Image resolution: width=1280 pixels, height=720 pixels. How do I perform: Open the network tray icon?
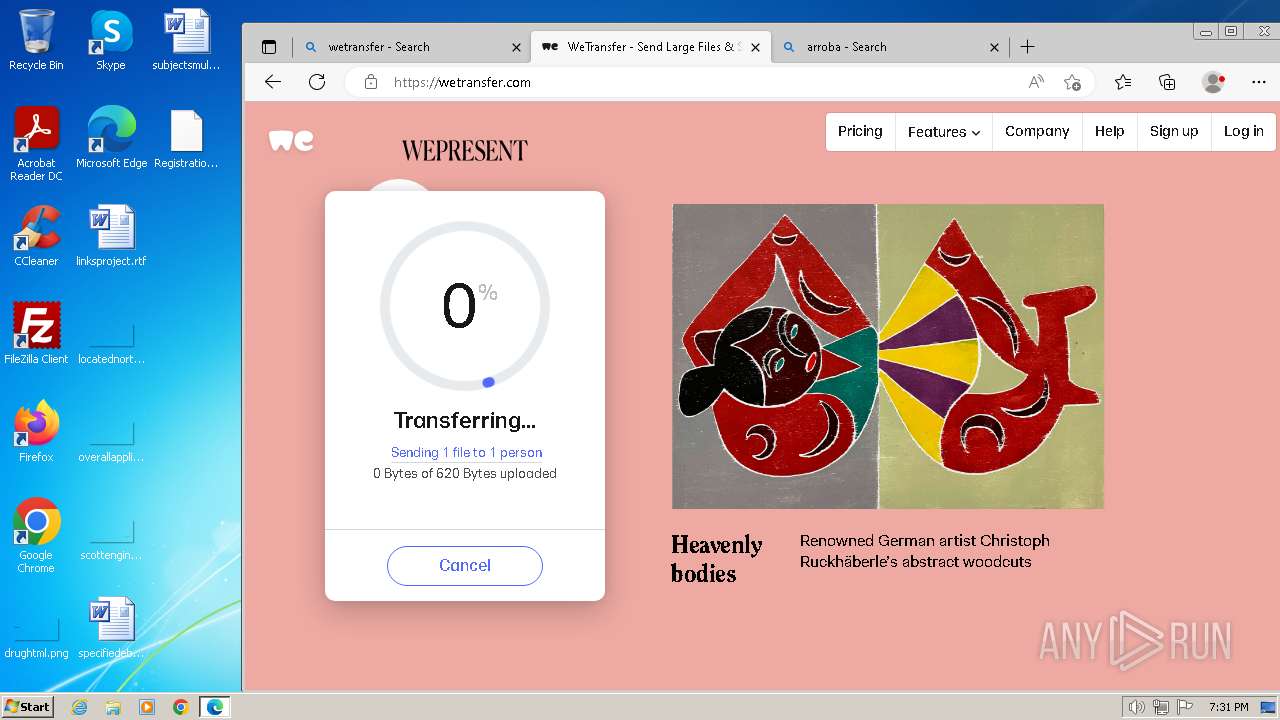click(1161, 707)
